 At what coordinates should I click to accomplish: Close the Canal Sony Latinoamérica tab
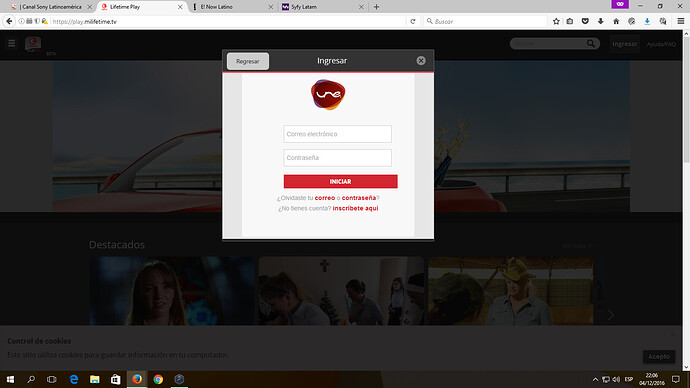[x=89, y=7]
